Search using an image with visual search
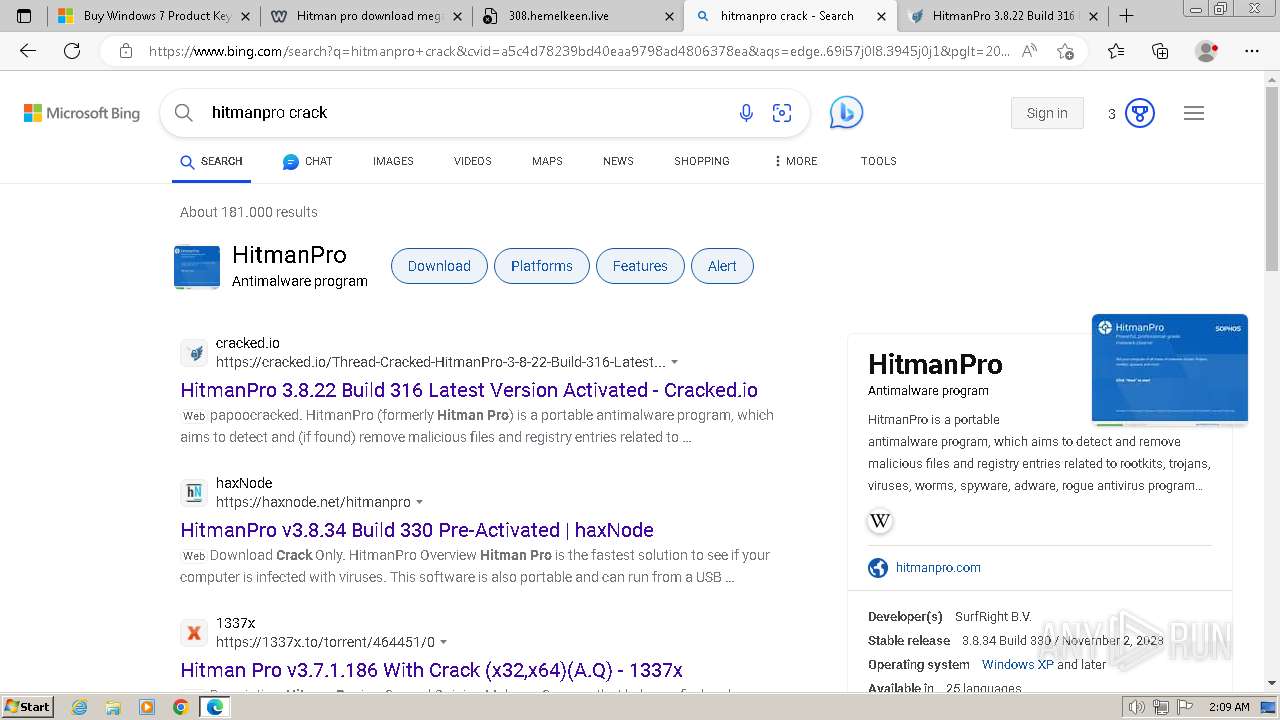Screen dimensions: 1280x720 coord(782,113)
